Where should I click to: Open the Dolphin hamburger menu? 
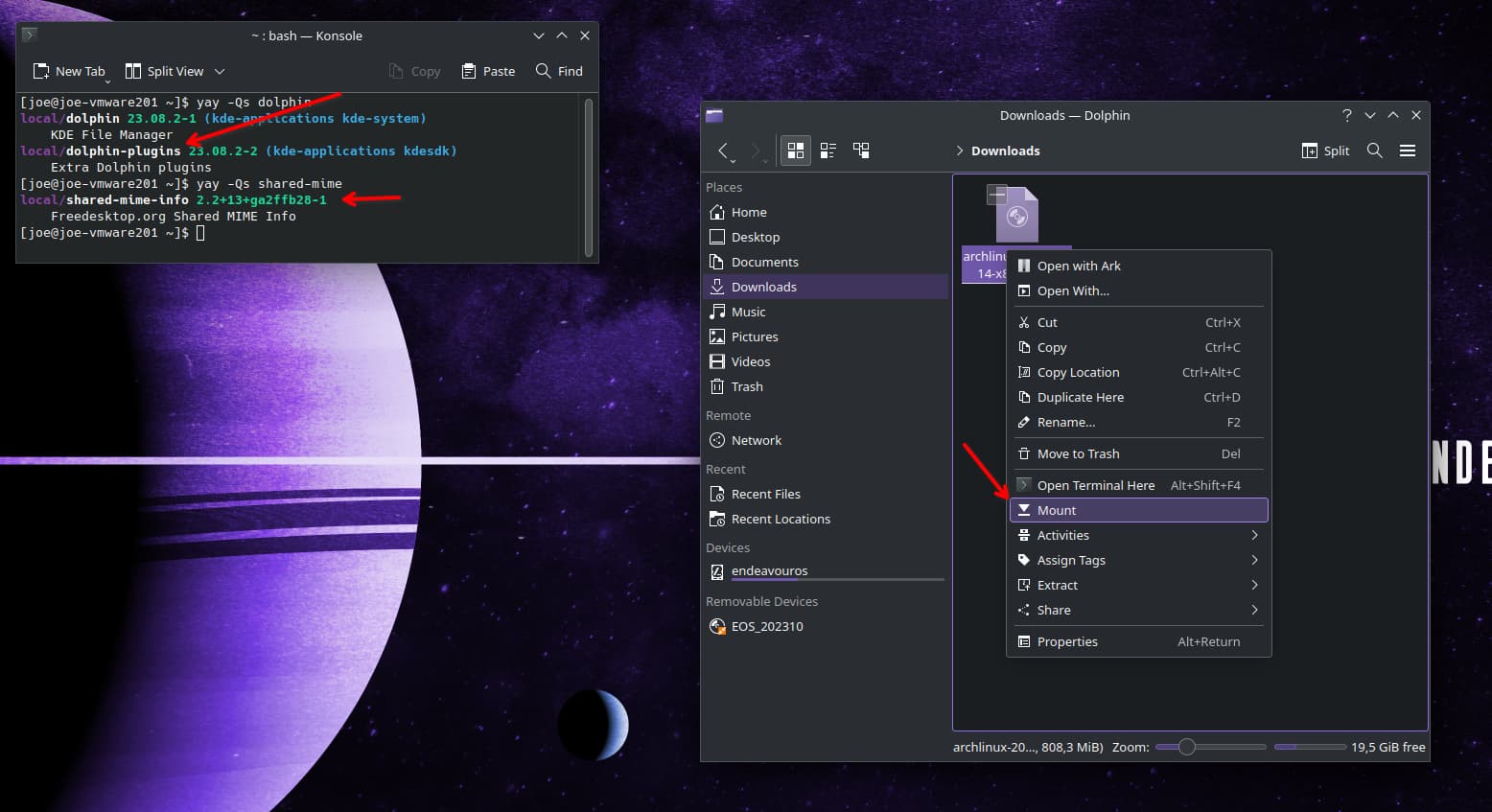(x=1408, y=151)
